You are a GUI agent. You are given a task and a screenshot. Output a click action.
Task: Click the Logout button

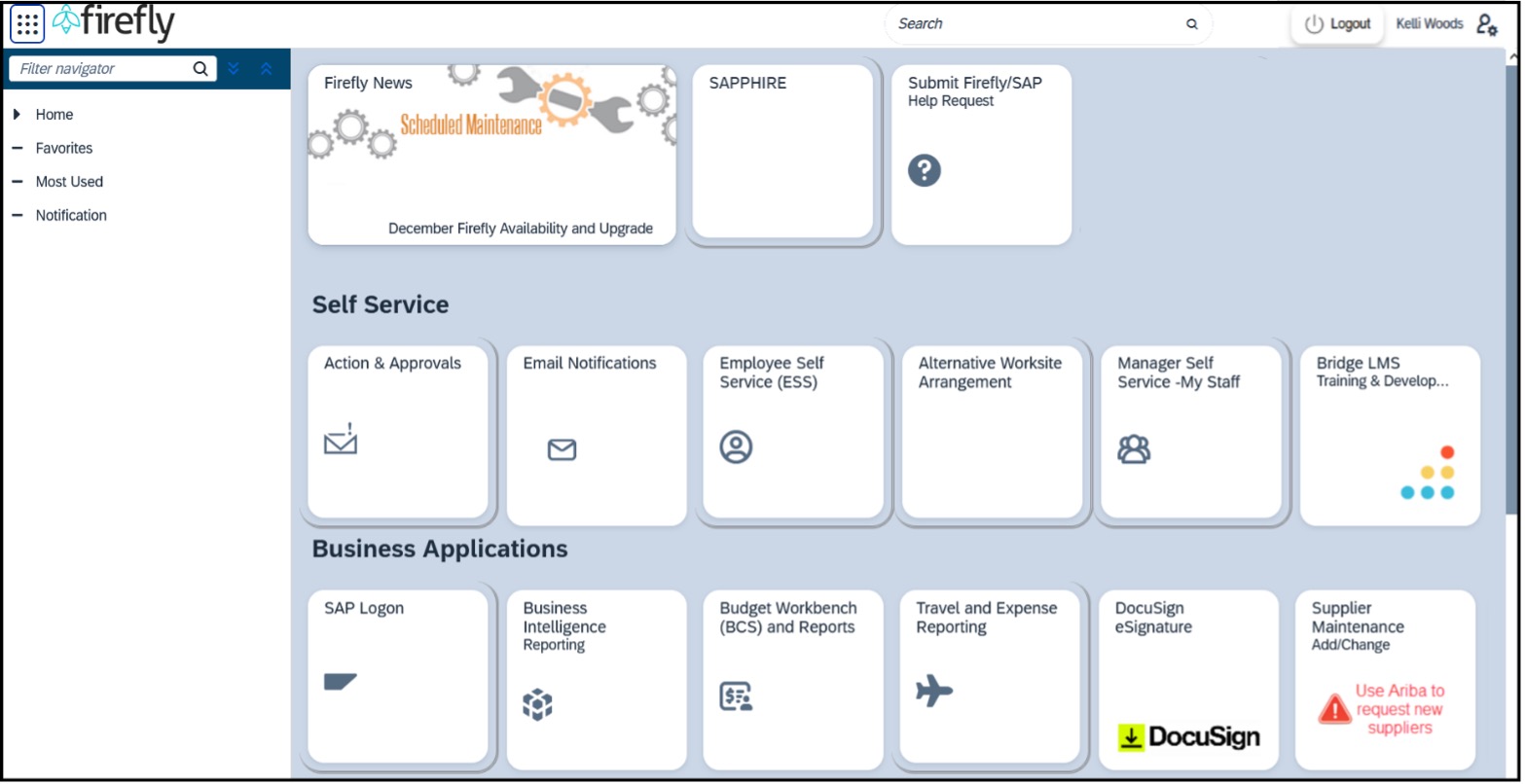1338,24
